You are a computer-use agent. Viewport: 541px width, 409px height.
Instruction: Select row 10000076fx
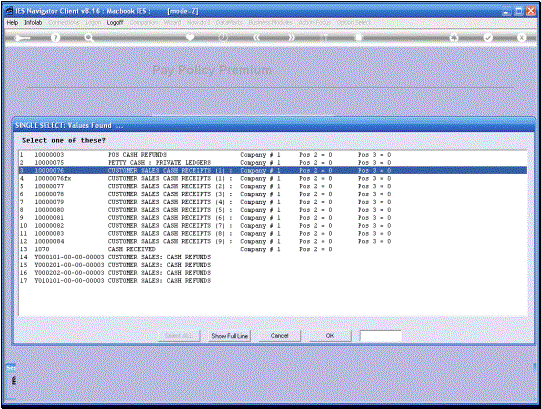273,178
